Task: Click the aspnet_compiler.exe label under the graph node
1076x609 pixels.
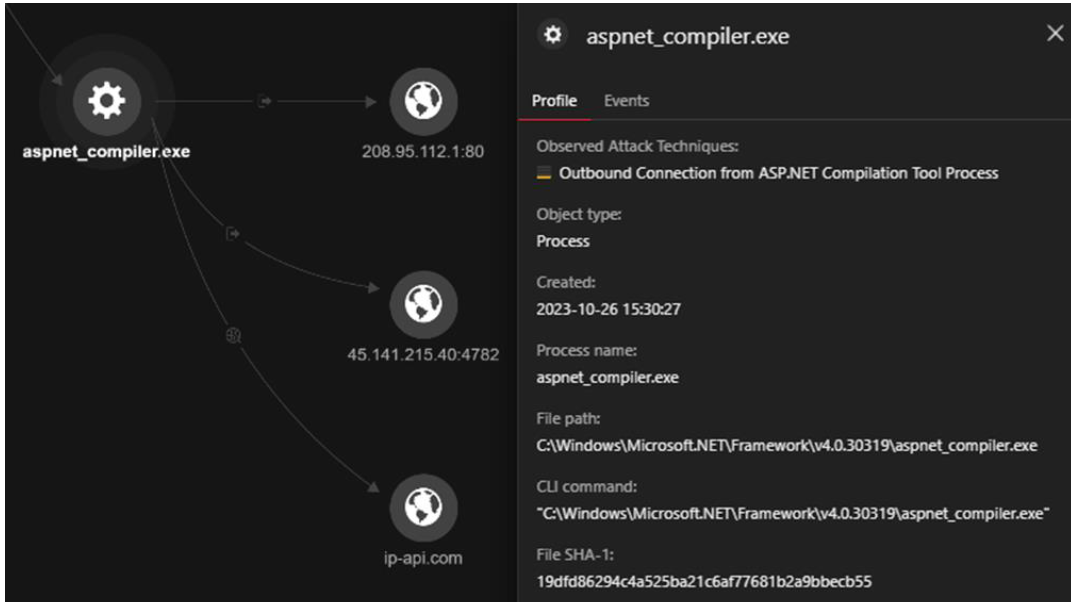Action: pos(106,152)
